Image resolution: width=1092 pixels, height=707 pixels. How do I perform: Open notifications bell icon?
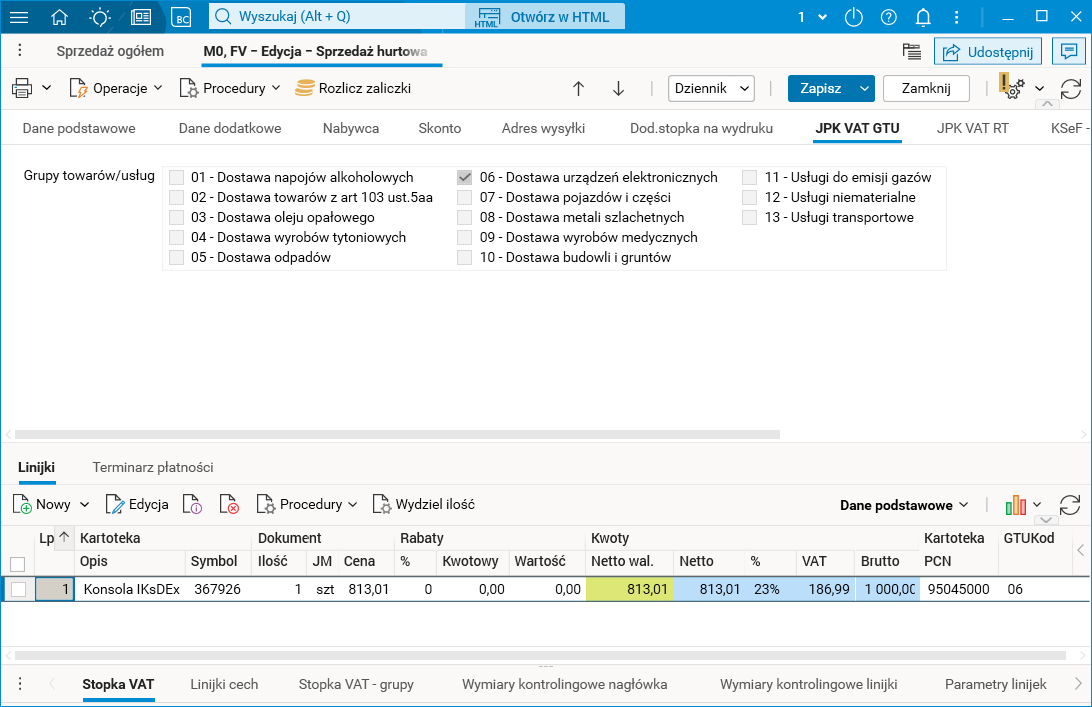pyautogui.click(x=923, y=17)
